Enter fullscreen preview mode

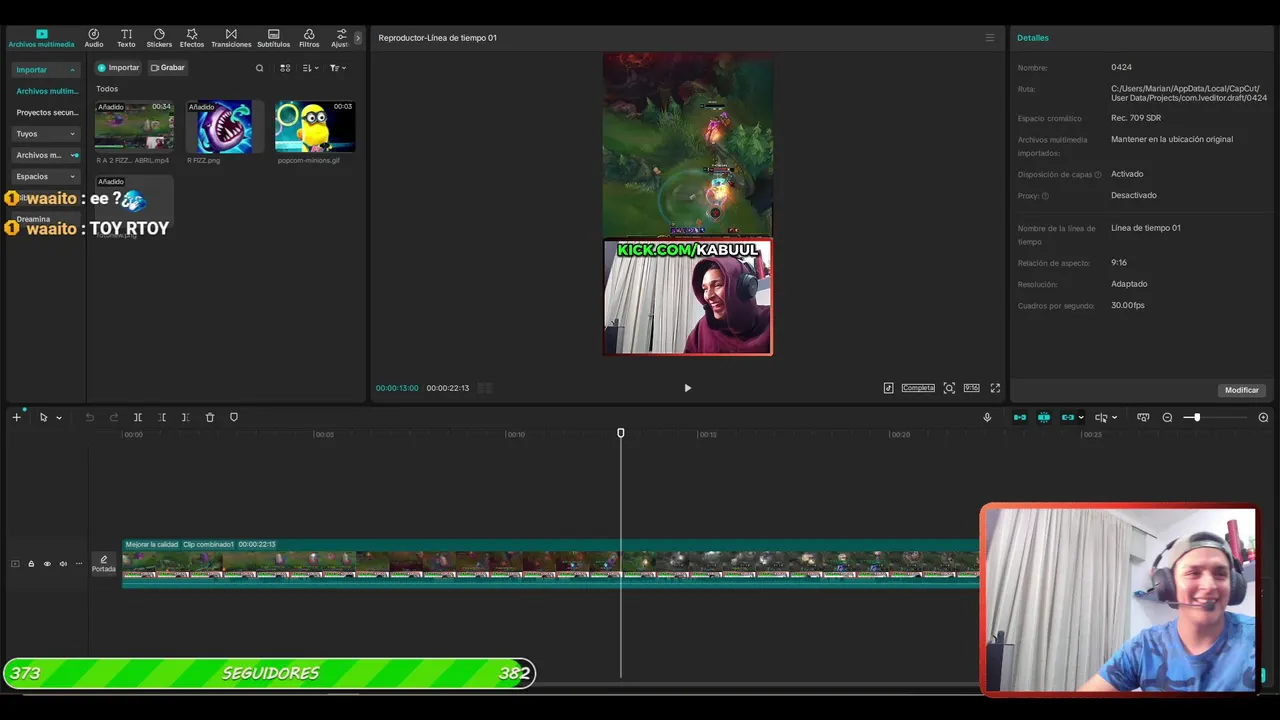click(995, 388)
